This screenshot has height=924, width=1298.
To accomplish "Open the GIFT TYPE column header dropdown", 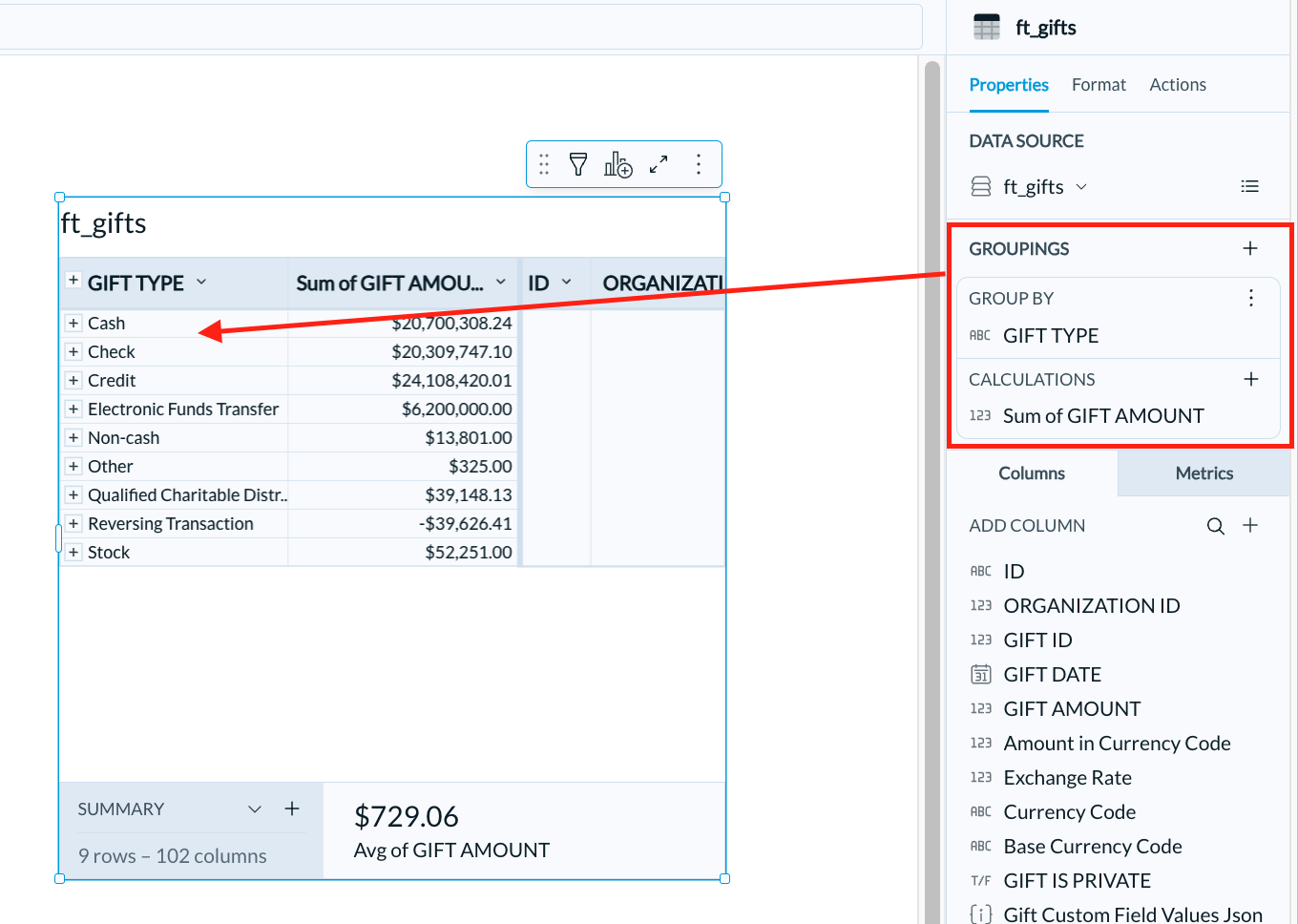I will [x=201, y=283].
